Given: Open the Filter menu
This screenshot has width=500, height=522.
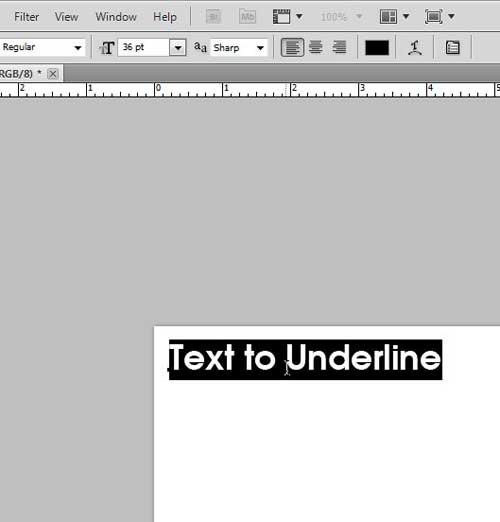Looking at the screenshot, I should click(26, 17).
